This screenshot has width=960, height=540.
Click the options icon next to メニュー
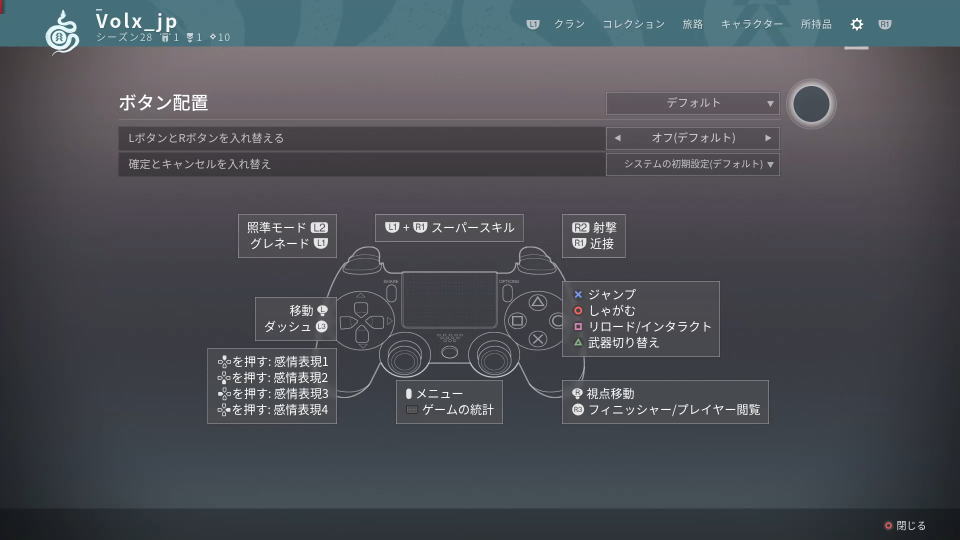tap(409, 394)
